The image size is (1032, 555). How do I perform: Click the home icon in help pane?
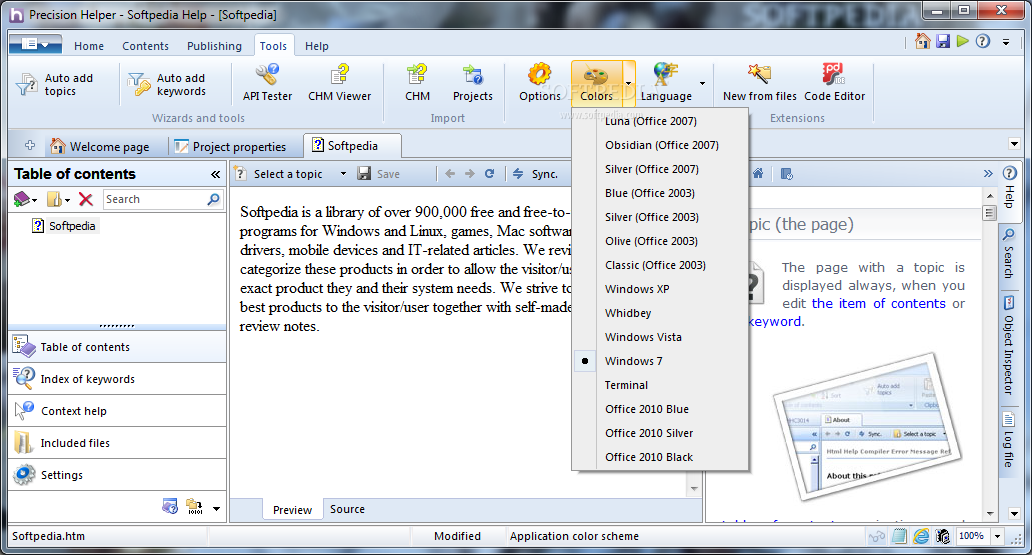[758, 173]
